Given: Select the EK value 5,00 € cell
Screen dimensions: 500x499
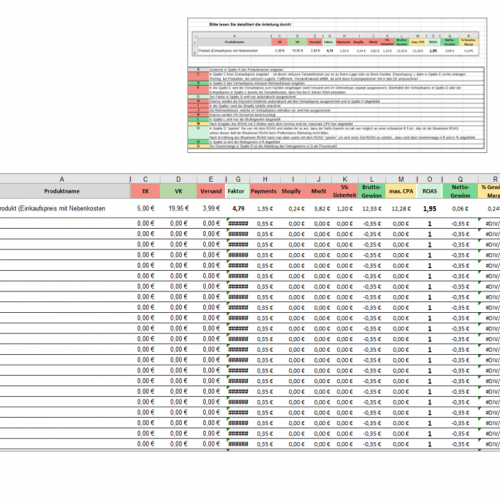Looking at the screenshot, I should click(x=145, y=209).
